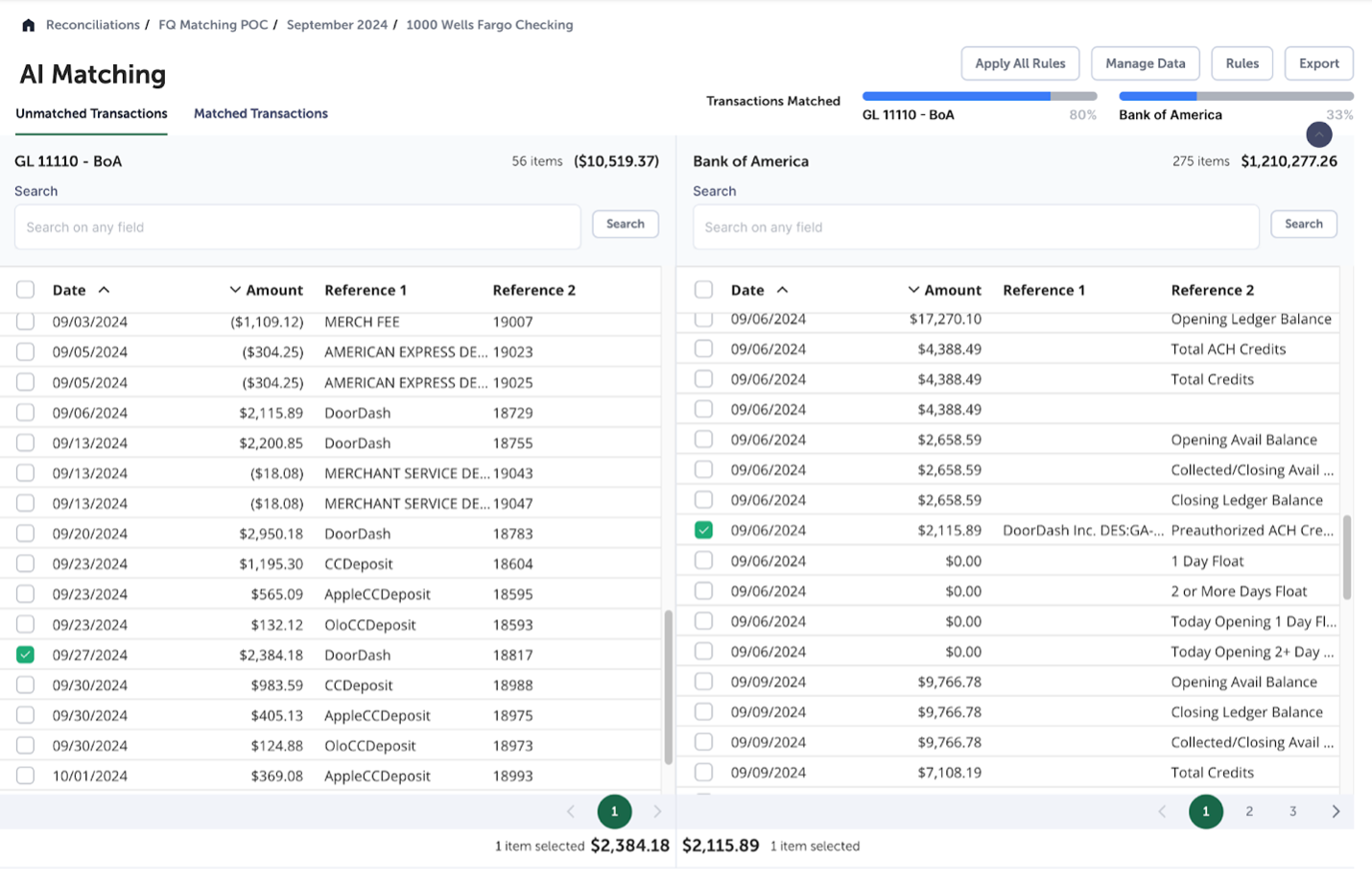1372x885 pixels.
Task: Expand Amount column chevron in GL table
Action: coord(235,290)
